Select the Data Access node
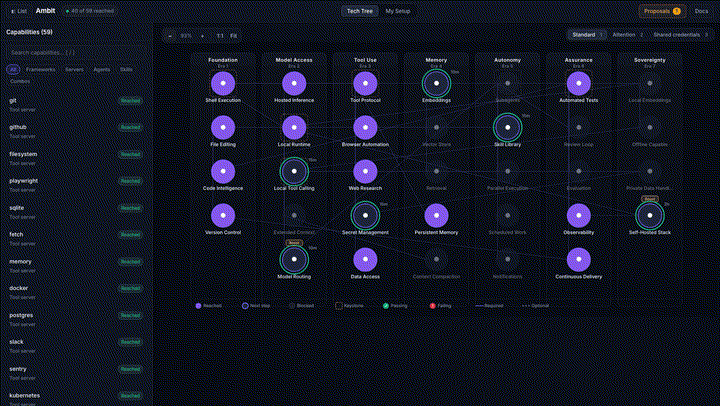Screen dimensions: 720x406 (365, 259)
